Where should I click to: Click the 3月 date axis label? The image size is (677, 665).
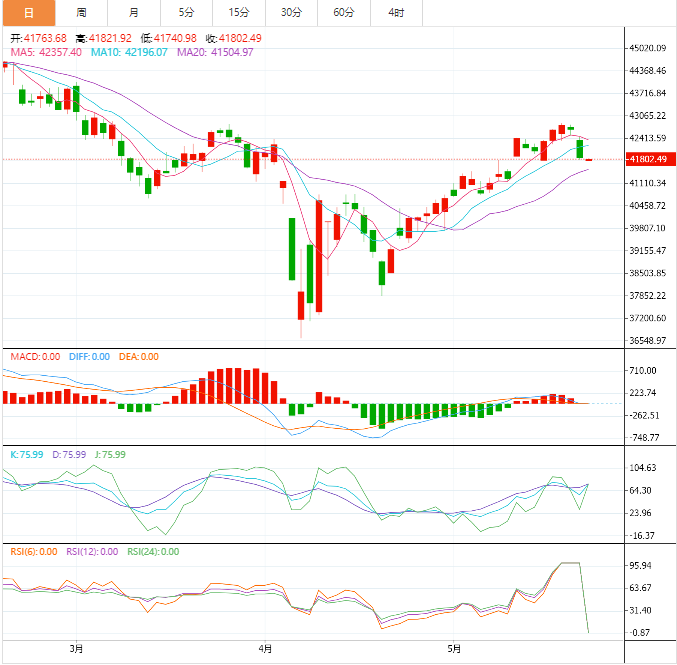coord(76,649)
